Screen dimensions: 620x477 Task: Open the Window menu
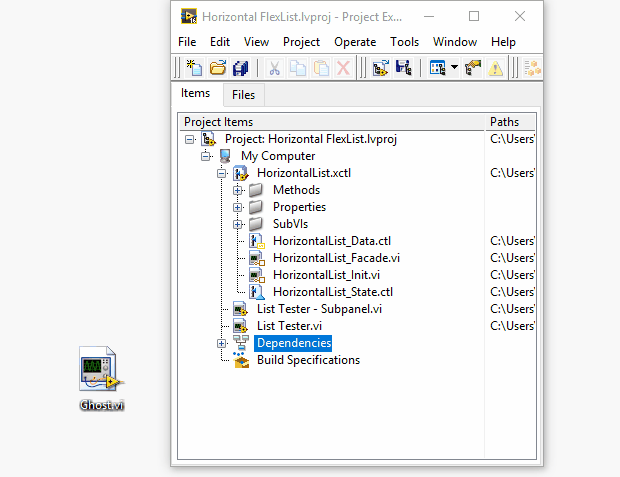point(455,42)
